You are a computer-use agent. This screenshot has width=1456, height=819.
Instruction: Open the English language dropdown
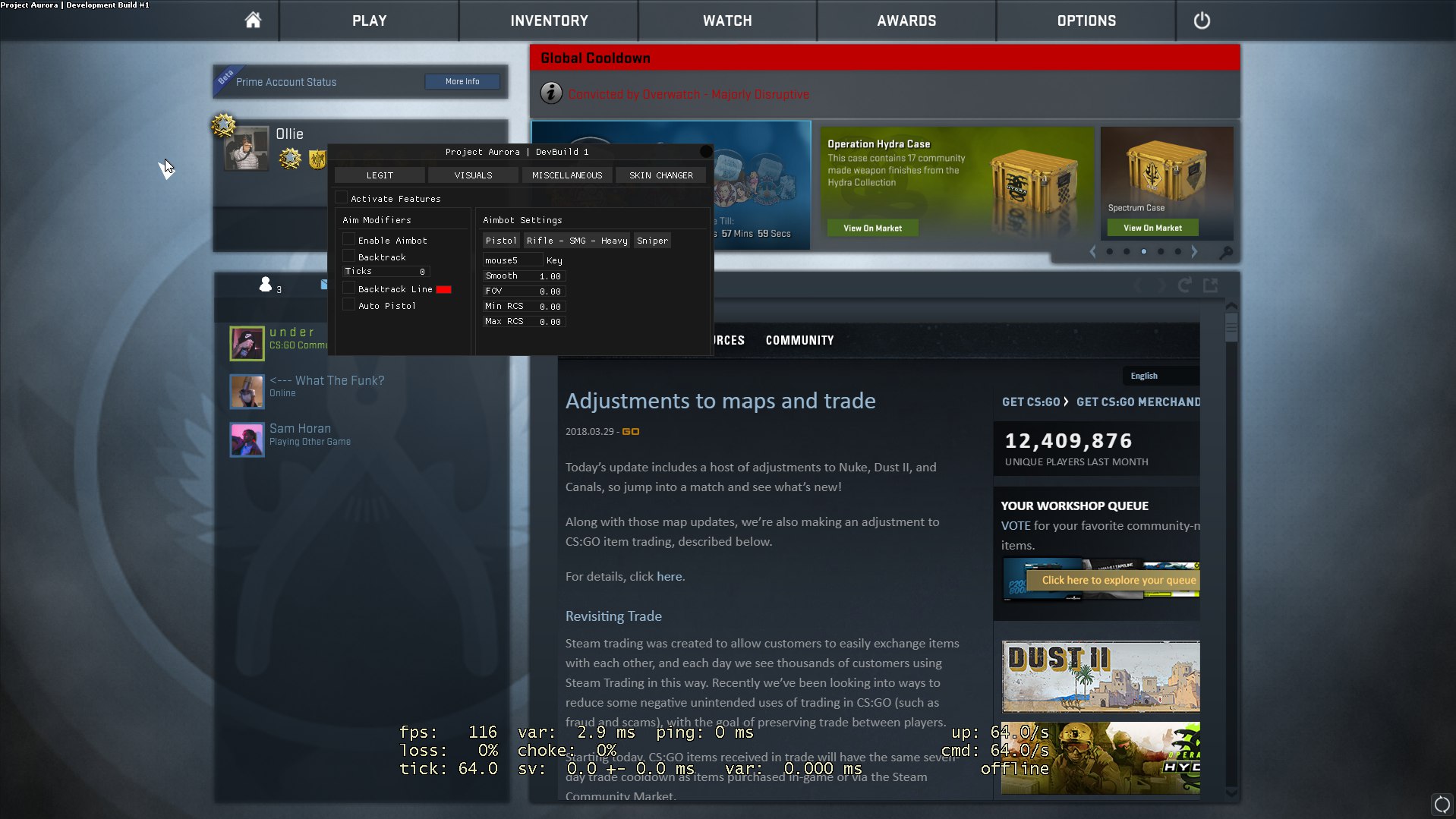tap(1161, 376)
